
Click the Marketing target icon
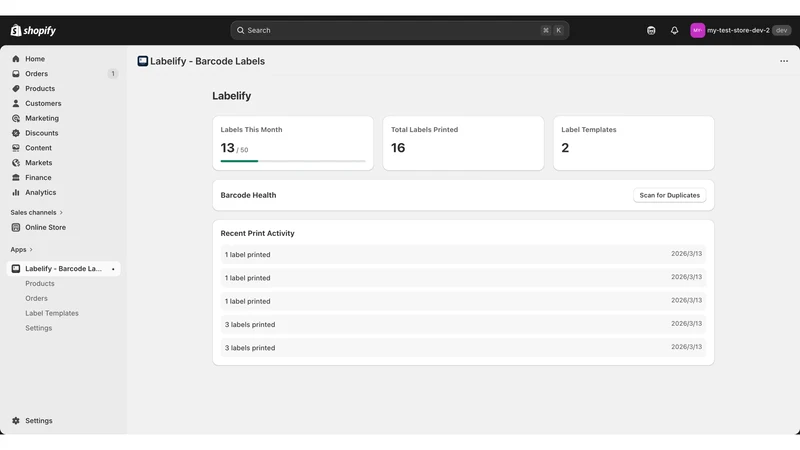point(16,118)
